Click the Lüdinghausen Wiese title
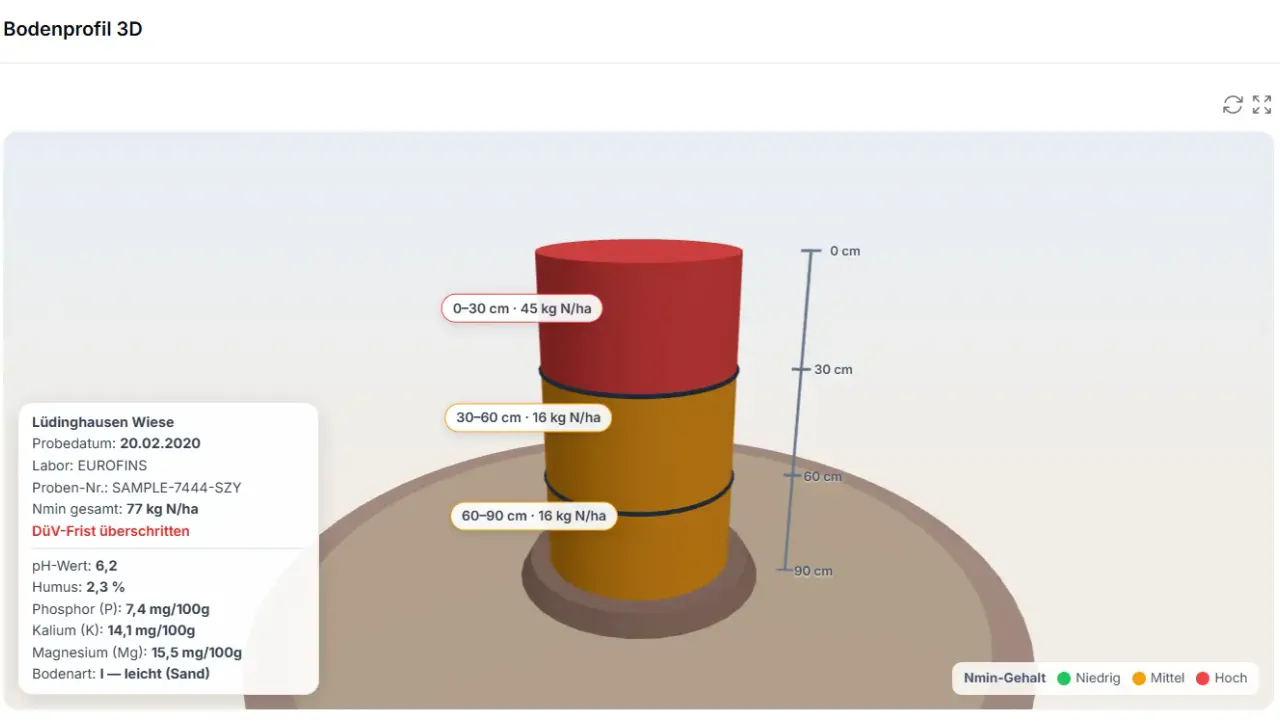This screenshot has height=720, width=1280. click(x=103, y=422)
